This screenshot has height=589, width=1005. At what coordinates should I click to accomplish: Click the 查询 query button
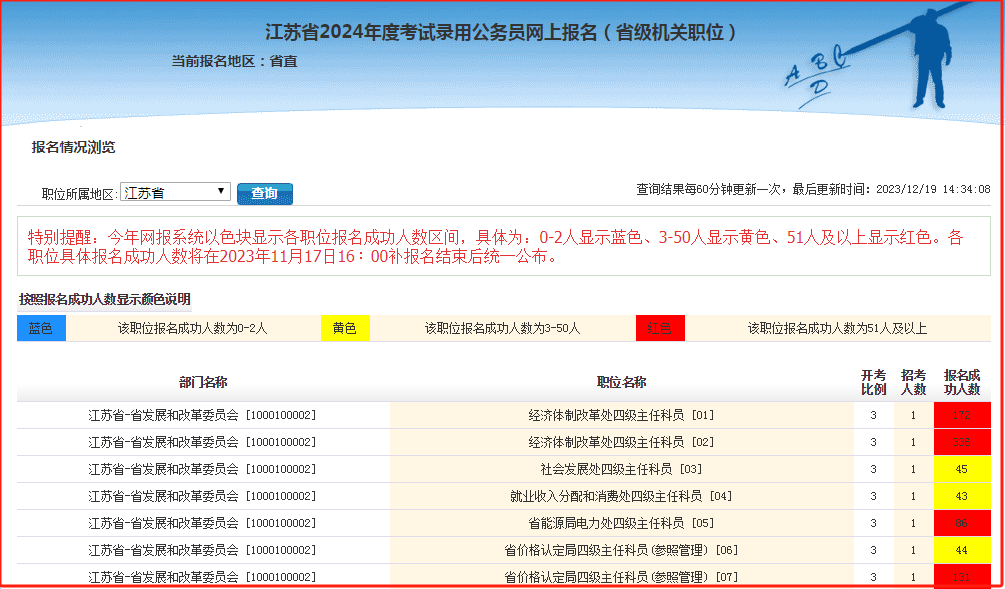pyautogui.click(x=264, y=192)
